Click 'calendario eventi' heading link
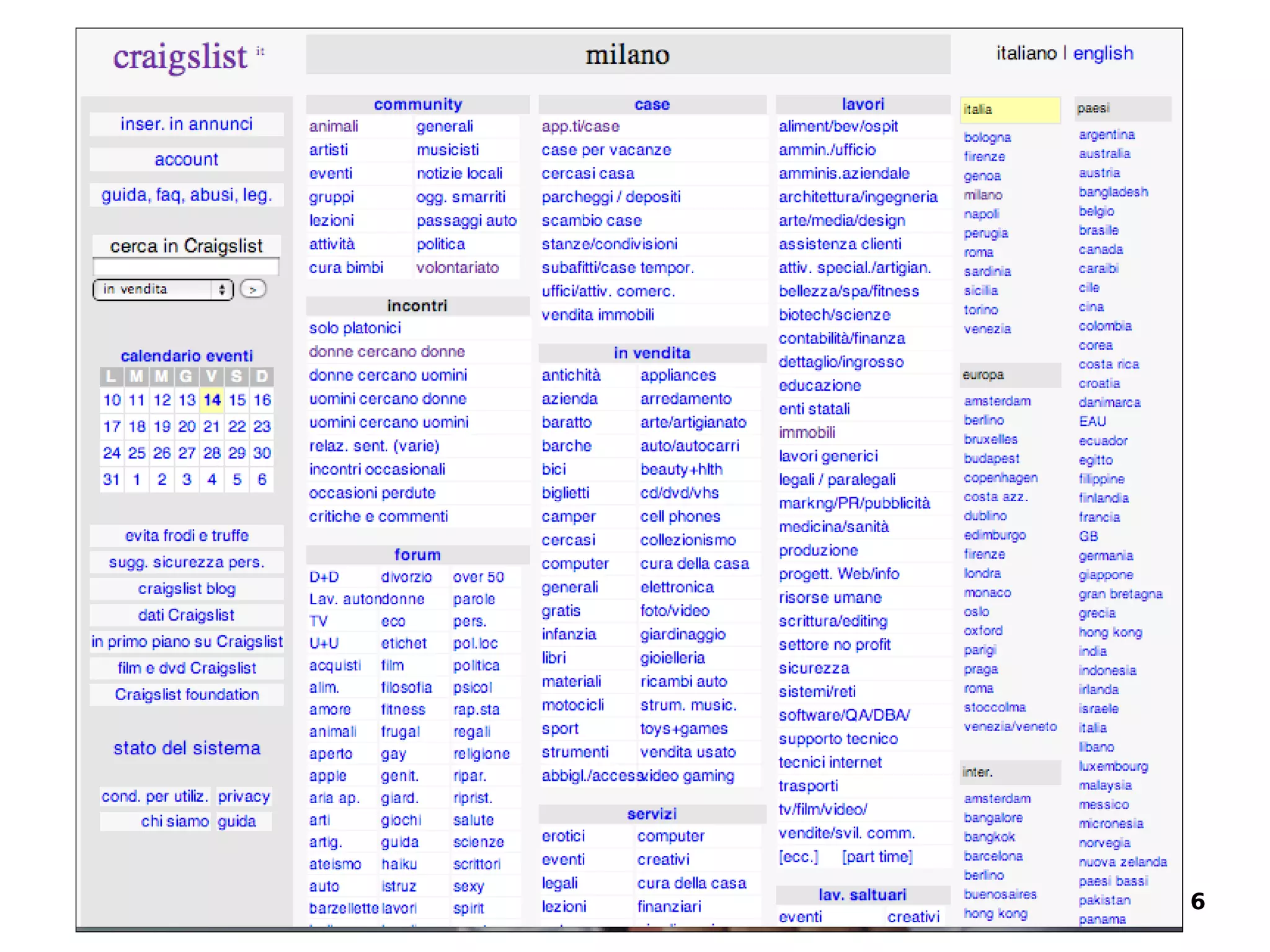Screen dimensions: 1270x952 tap(187, 355)
